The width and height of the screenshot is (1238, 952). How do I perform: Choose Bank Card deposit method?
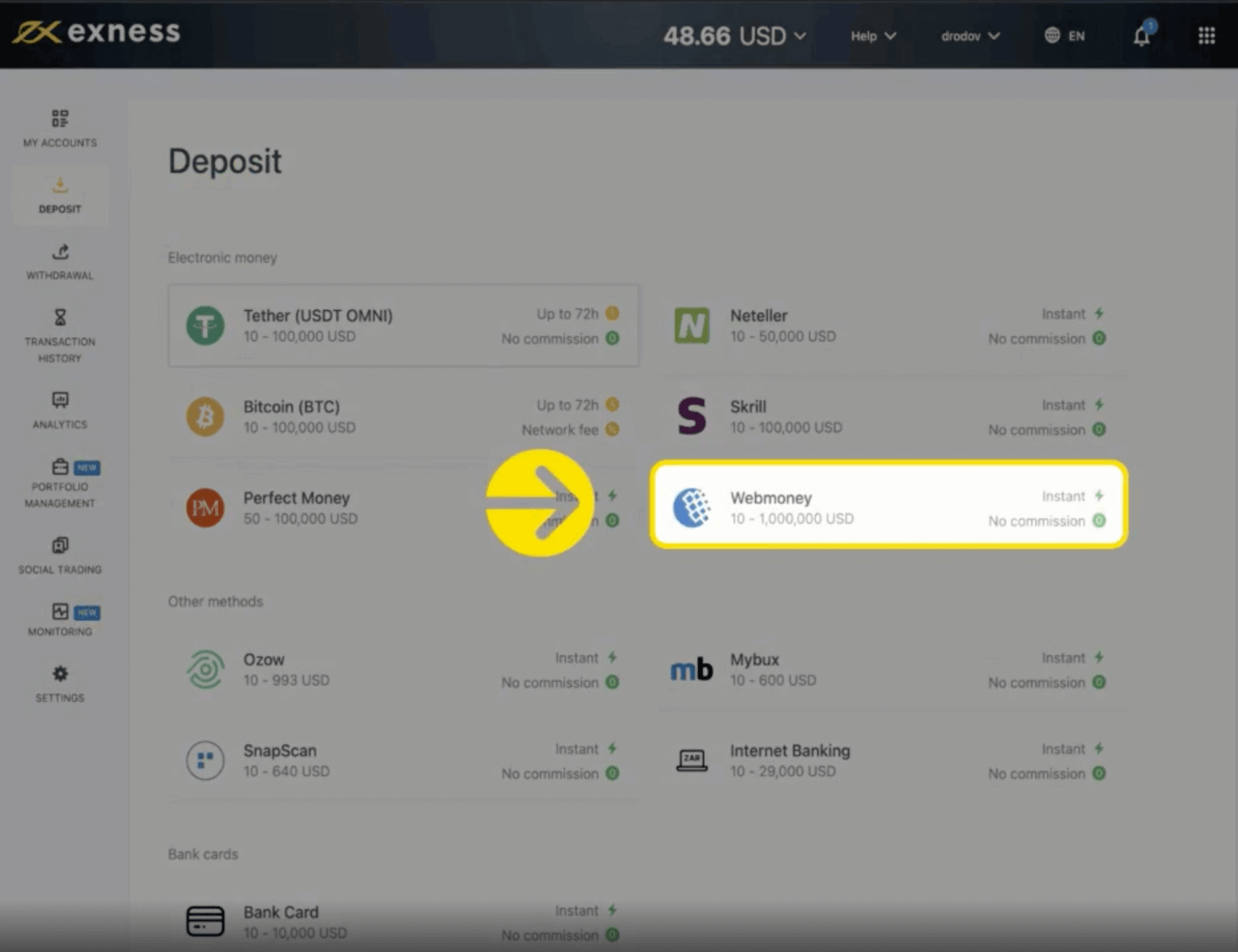[x=403, y=922]
